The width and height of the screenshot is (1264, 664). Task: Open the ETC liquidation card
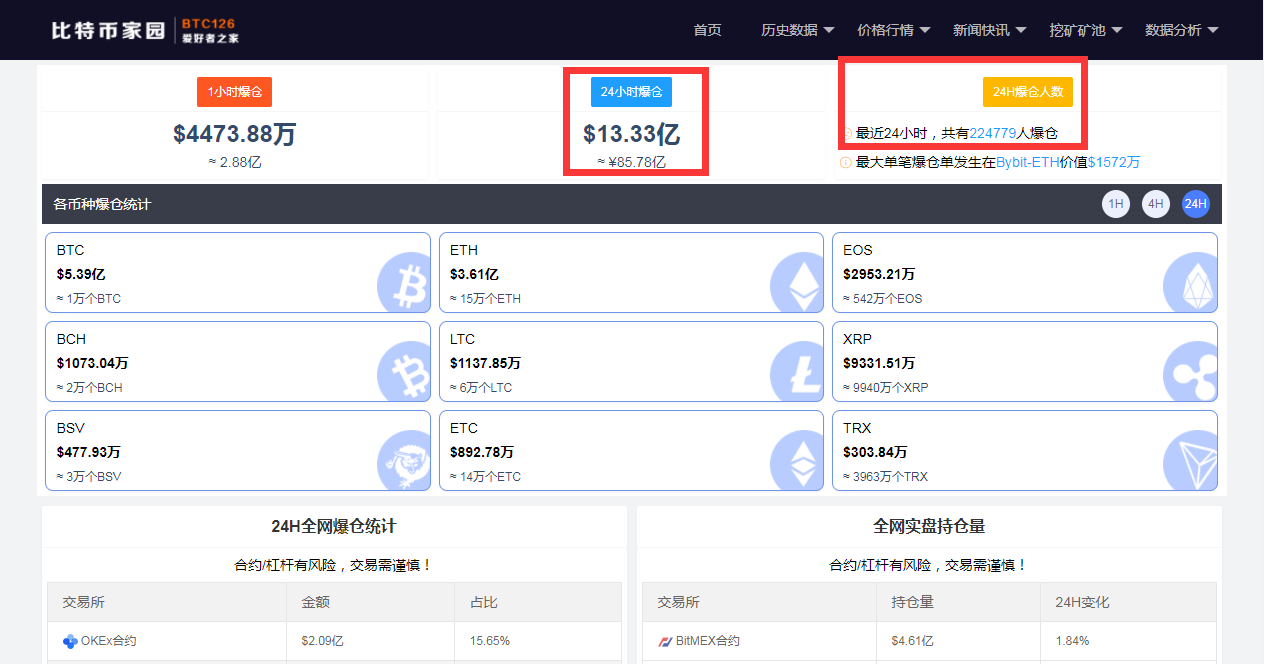click(632, 451)
